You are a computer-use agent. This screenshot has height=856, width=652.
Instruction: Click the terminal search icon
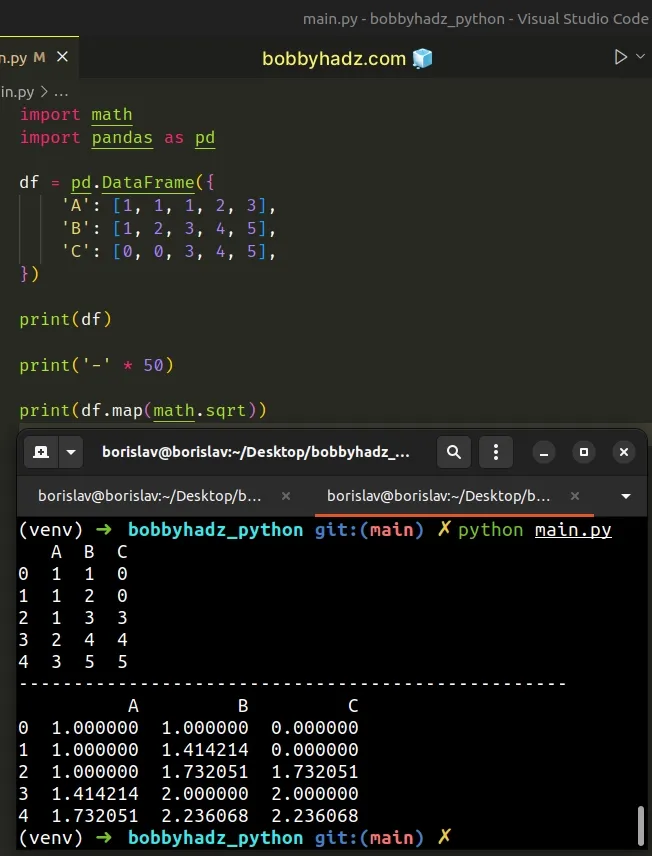(x=454, y=452)
